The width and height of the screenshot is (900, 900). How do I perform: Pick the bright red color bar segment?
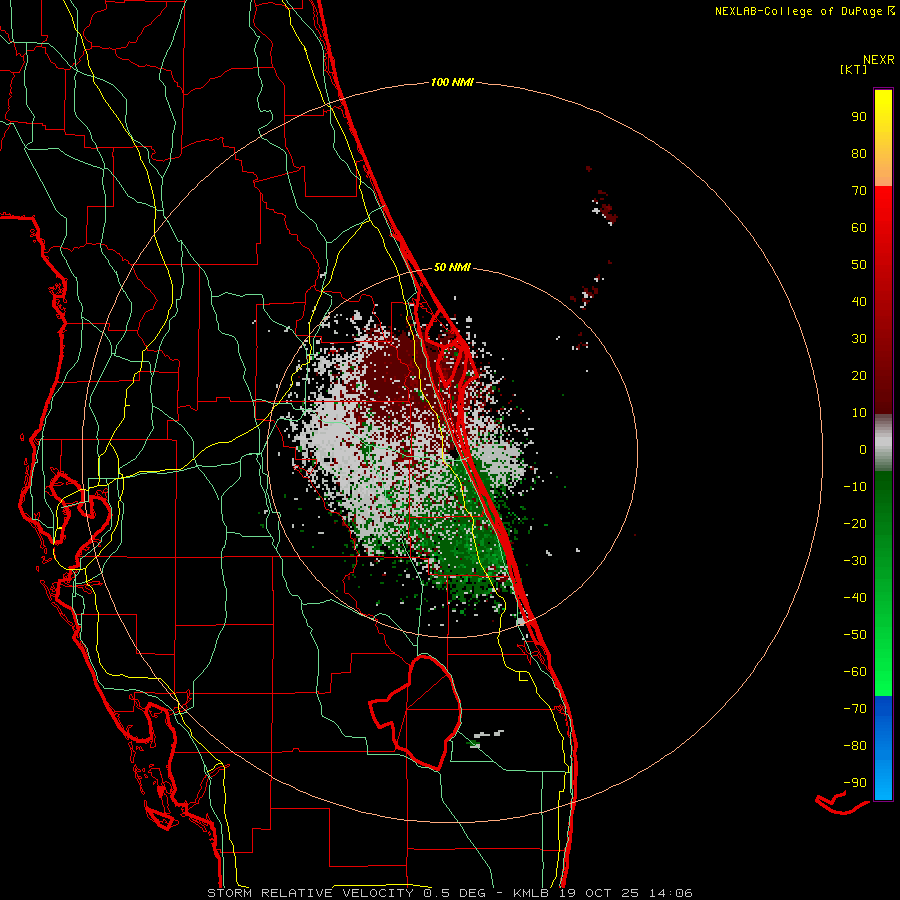883,230
